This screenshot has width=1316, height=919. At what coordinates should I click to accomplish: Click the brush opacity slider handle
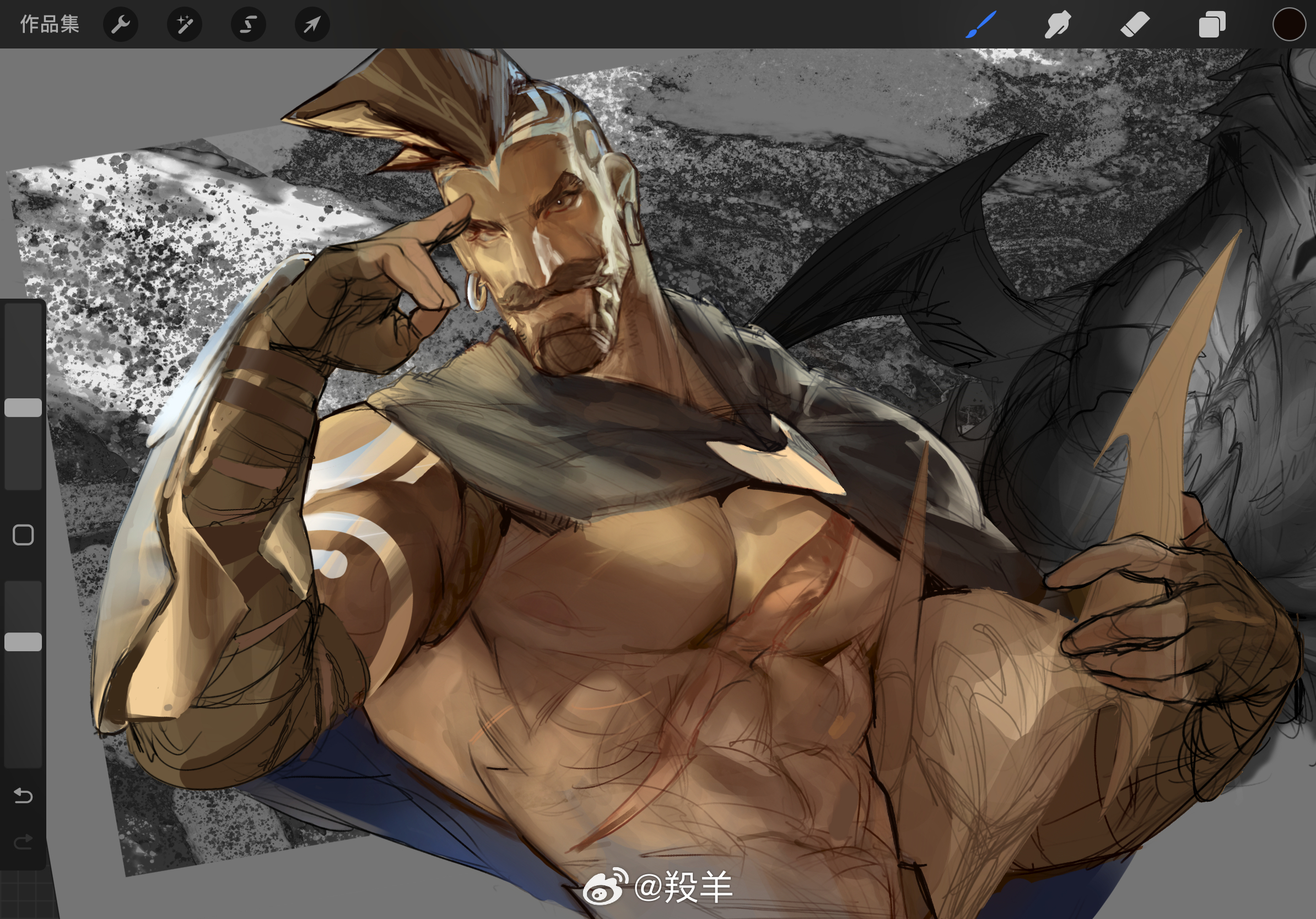pos(23,642)
